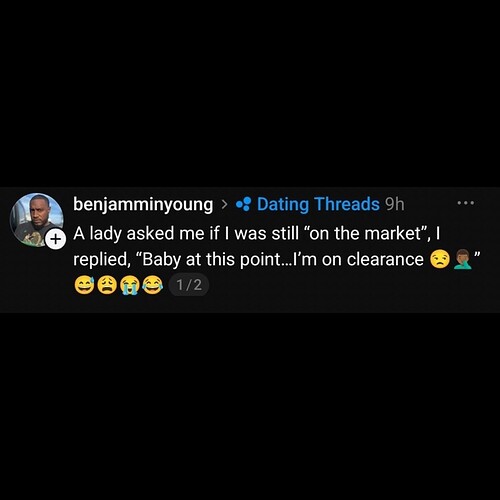Click the blue Dating Threads community icon
The width and height of the screenshot is (500, 500).
tap(243, 204)
